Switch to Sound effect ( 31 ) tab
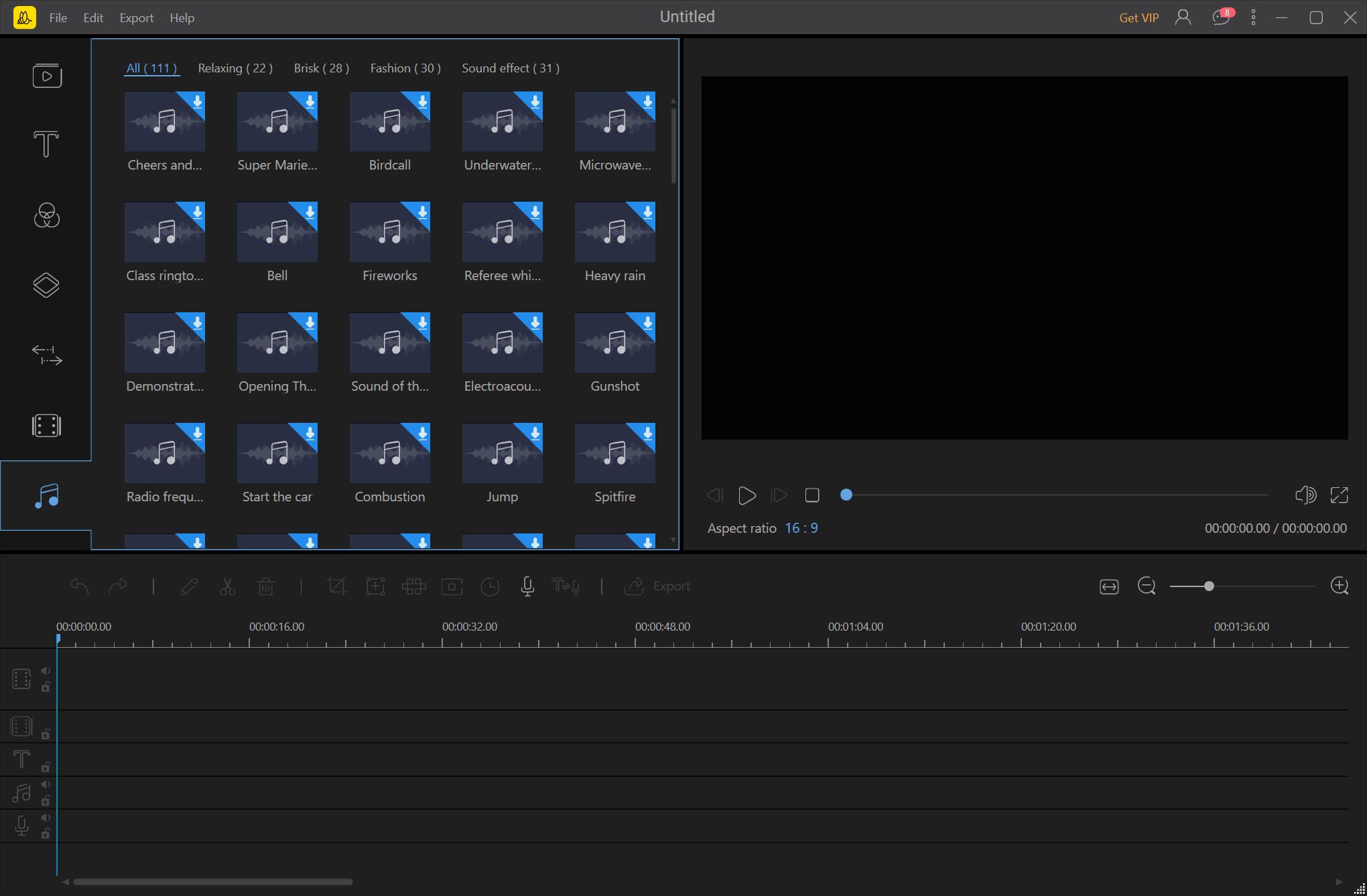1367x896 pixels. point(510,68)
